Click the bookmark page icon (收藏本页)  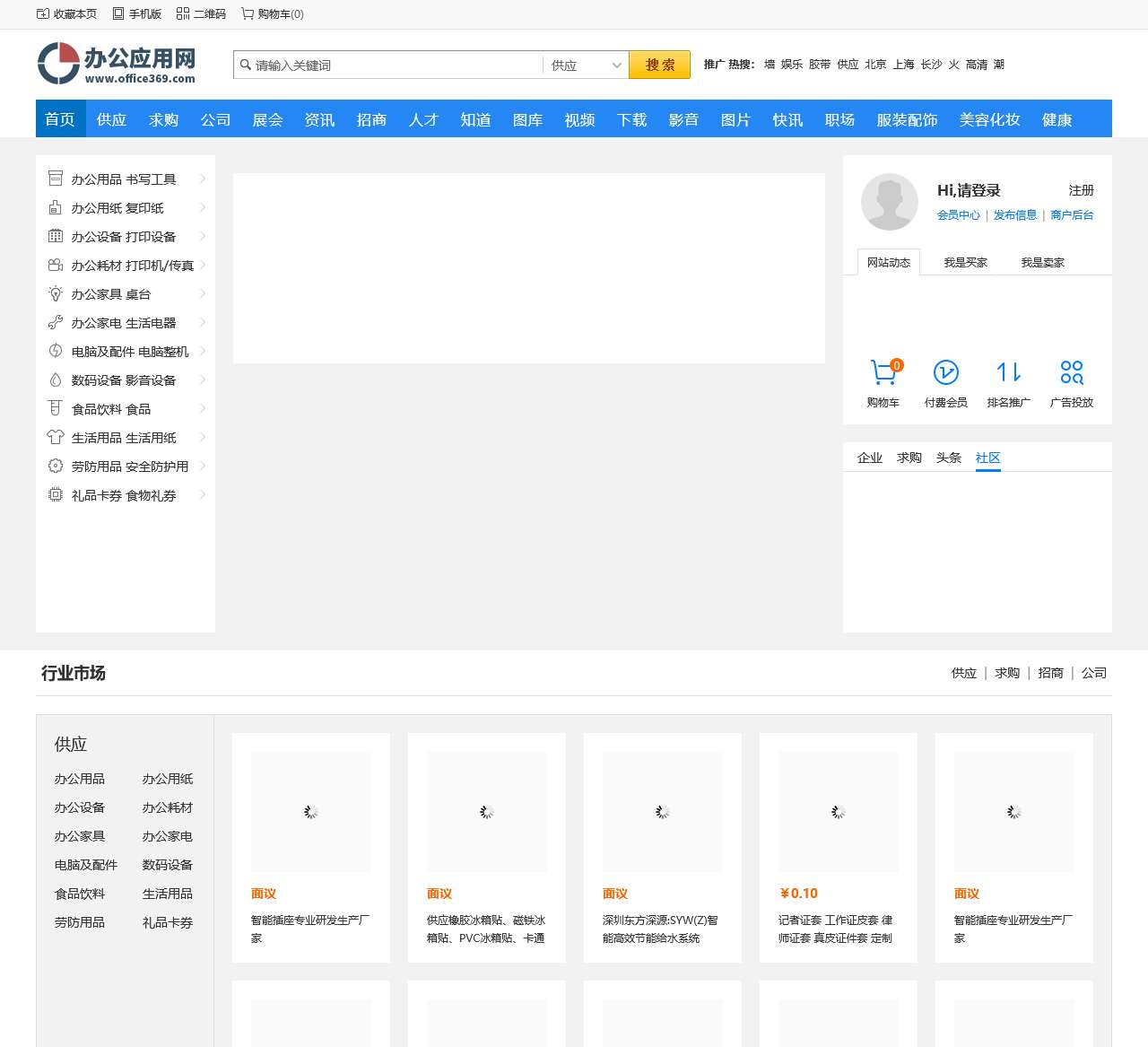[43, 13]
